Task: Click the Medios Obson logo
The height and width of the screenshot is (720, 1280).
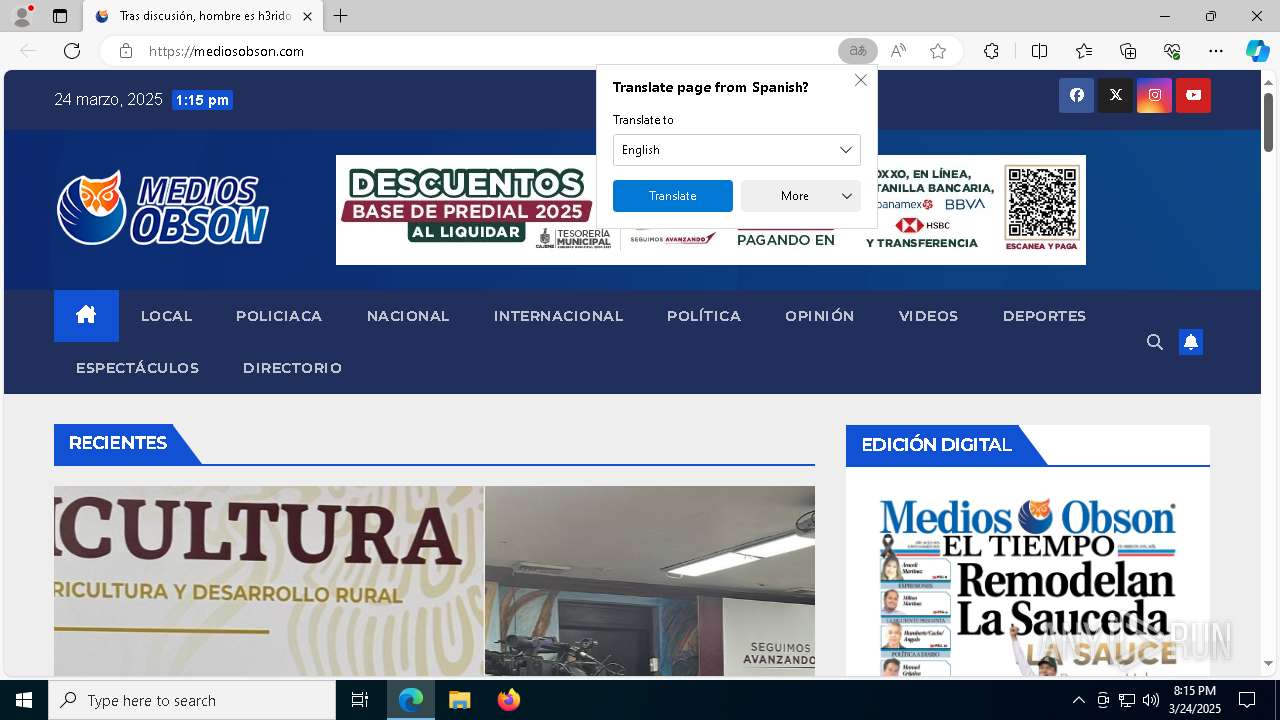Action: (163, 208)
